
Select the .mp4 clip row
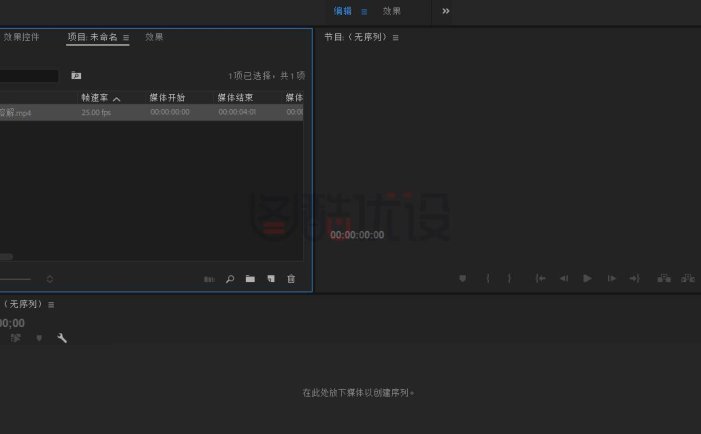point(152,112)
